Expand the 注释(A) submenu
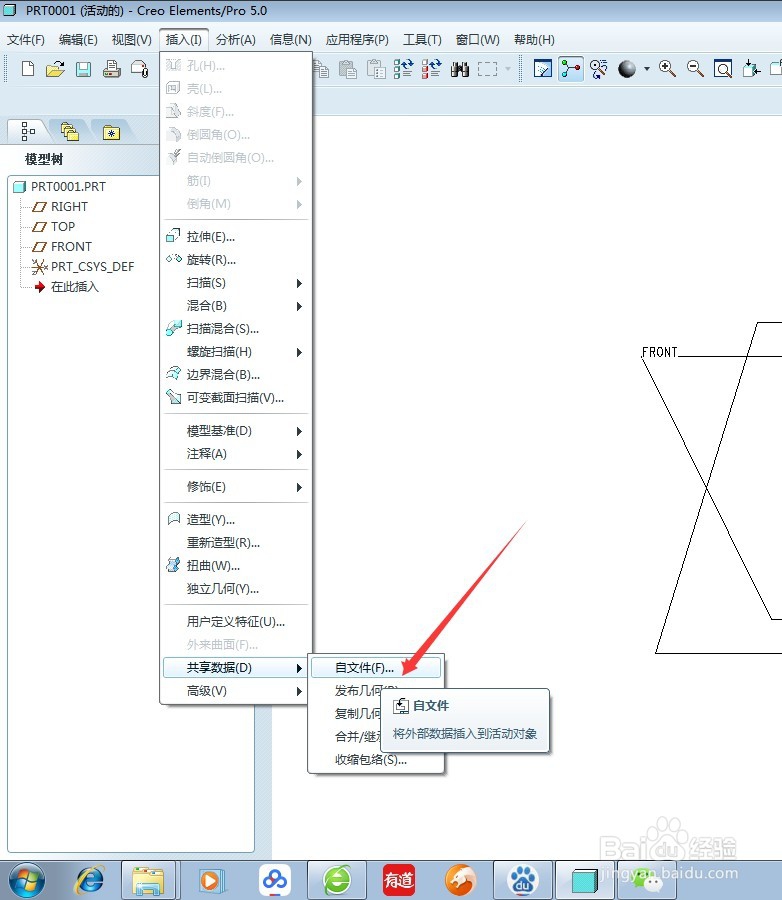Viewport: 782px width, 900px height. click(236, 454)
